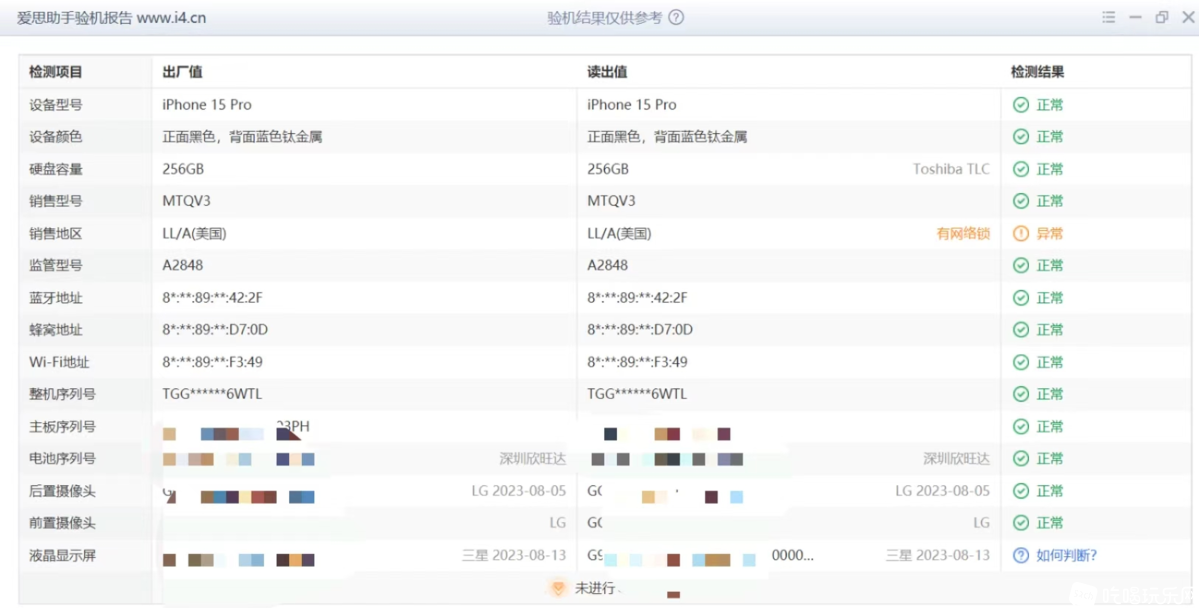This screenshot has width=1199, height=608.
Task: Open the list menu icon in title bar
Action: coord(1109,18)
